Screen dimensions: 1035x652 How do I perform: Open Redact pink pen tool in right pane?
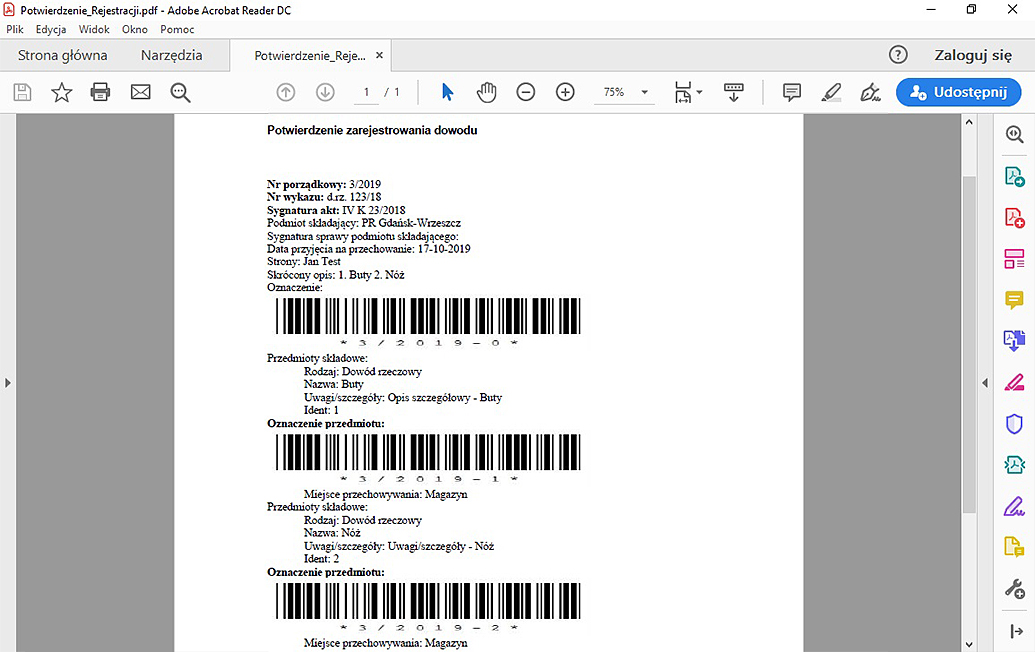click(x=1015, y=383)
